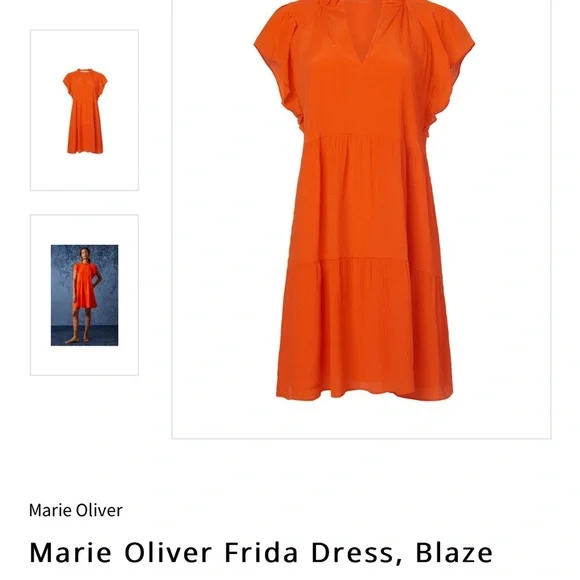This screenshot has width=580, height=580.
Task: Click the word Frida in the product title
Action: pyautogui.click(x=261, y=552)
